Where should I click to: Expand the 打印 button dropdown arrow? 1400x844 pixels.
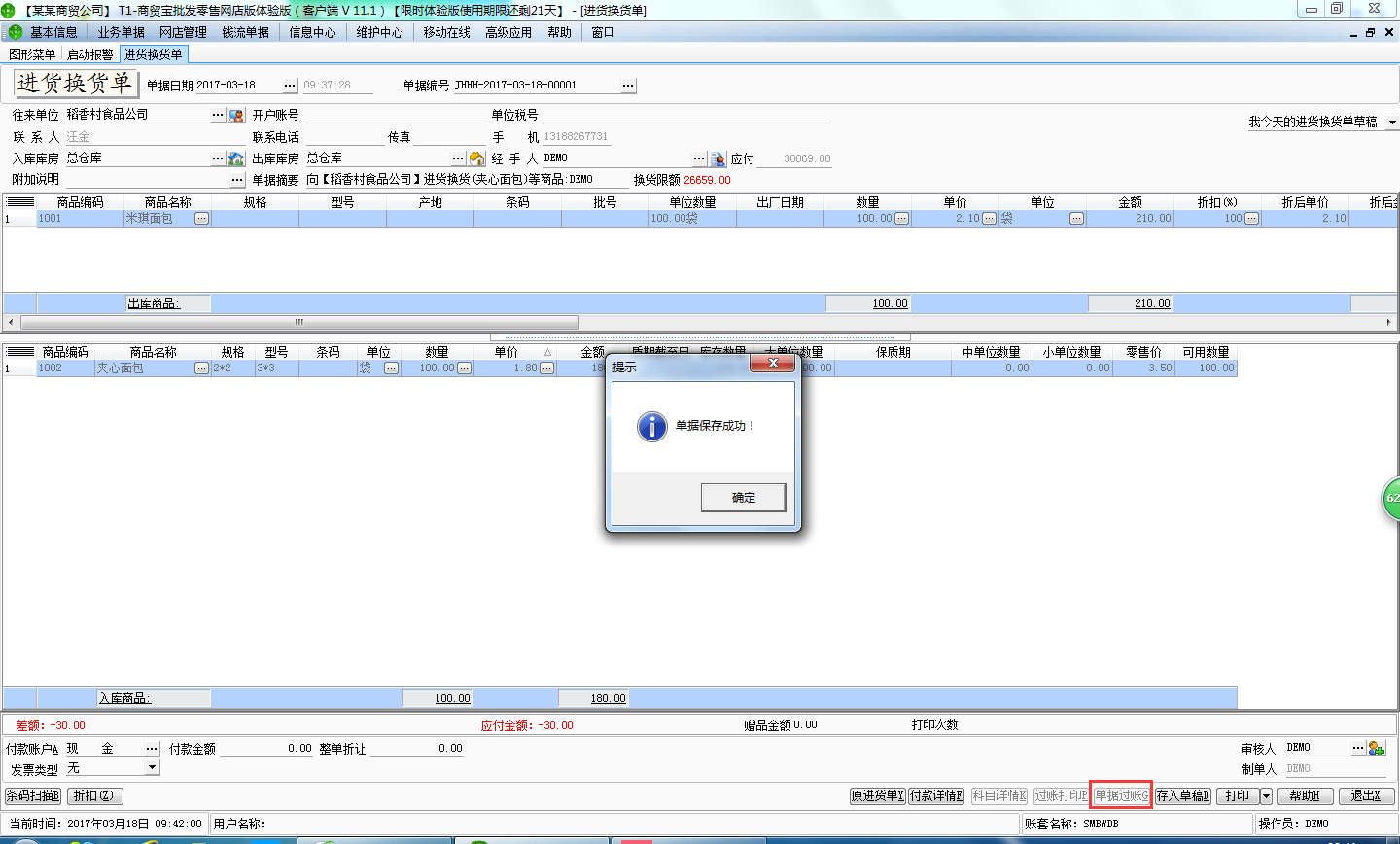1266,796
